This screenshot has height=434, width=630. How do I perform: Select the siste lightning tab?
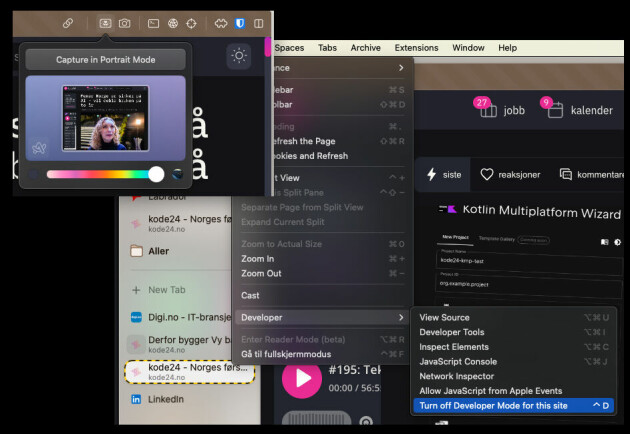[x=443, y=175]
